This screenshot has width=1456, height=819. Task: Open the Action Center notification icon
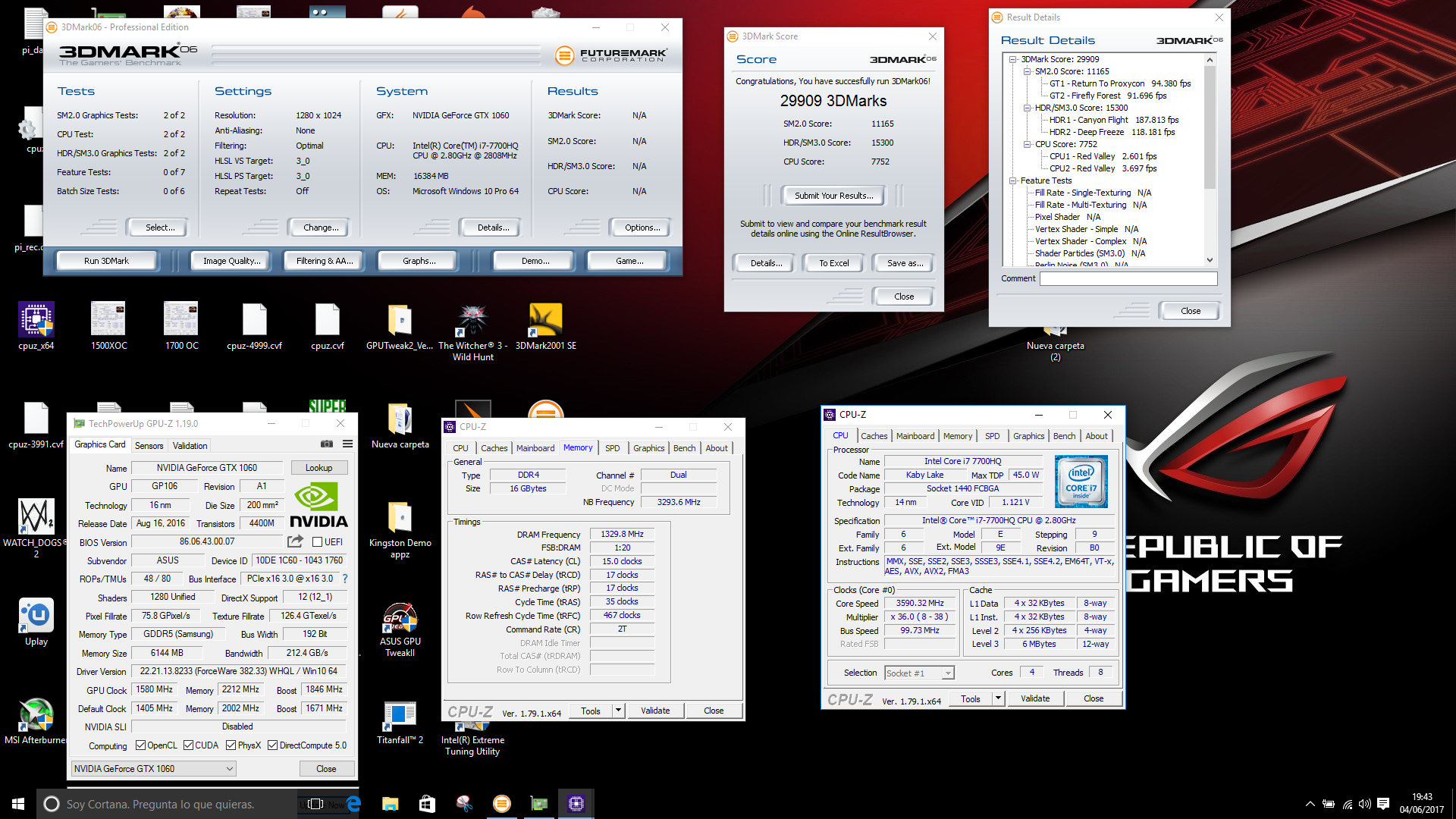tap(1383, 804)
